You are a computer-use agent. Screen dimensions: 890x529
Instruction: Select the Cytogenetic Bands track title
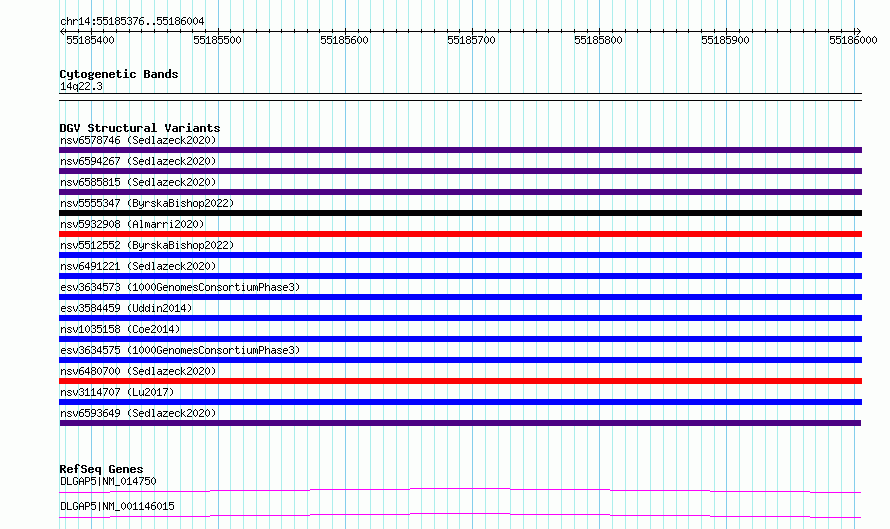(119, 74)
